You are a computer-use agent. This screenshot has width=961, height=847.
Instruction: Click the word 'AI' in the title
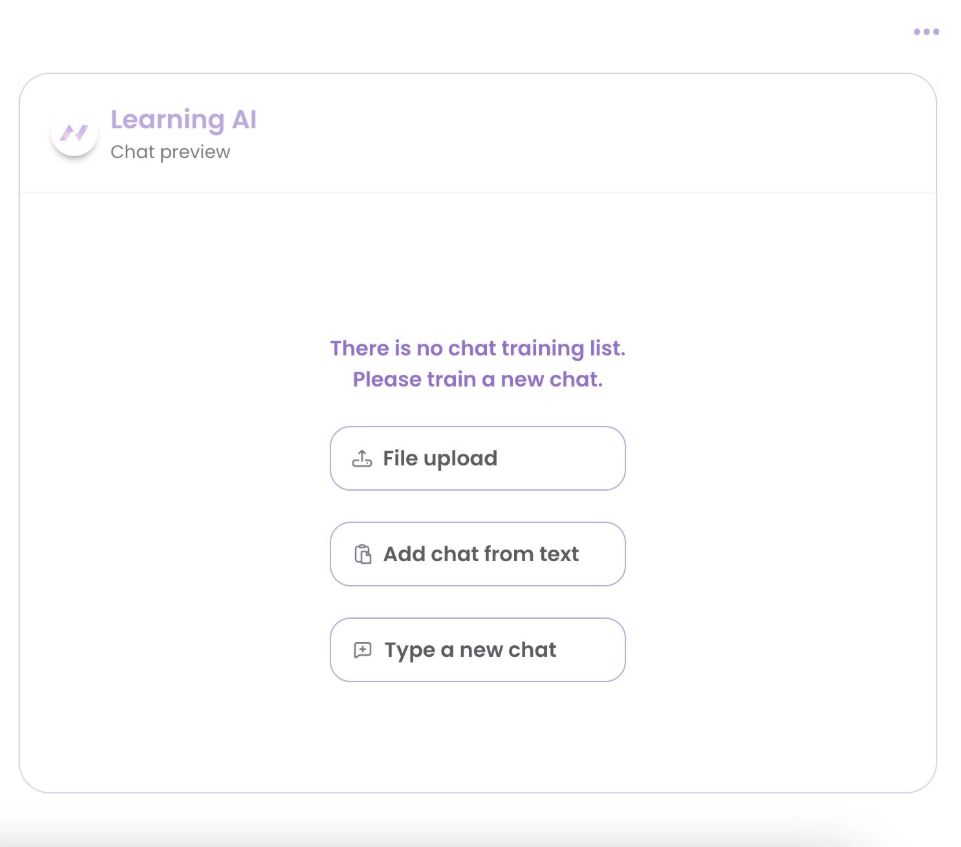[x=243, y=120]
